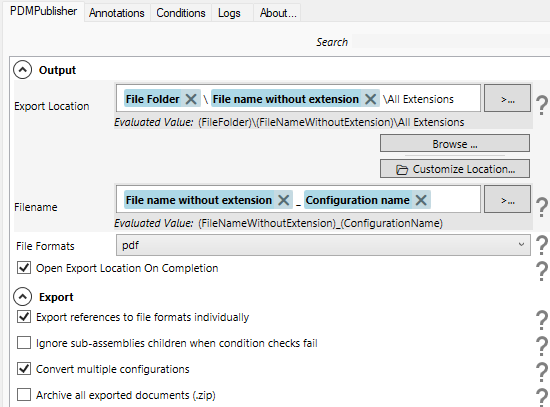Open help for File Formats
The image size is (550, 407).
[542, 245]
